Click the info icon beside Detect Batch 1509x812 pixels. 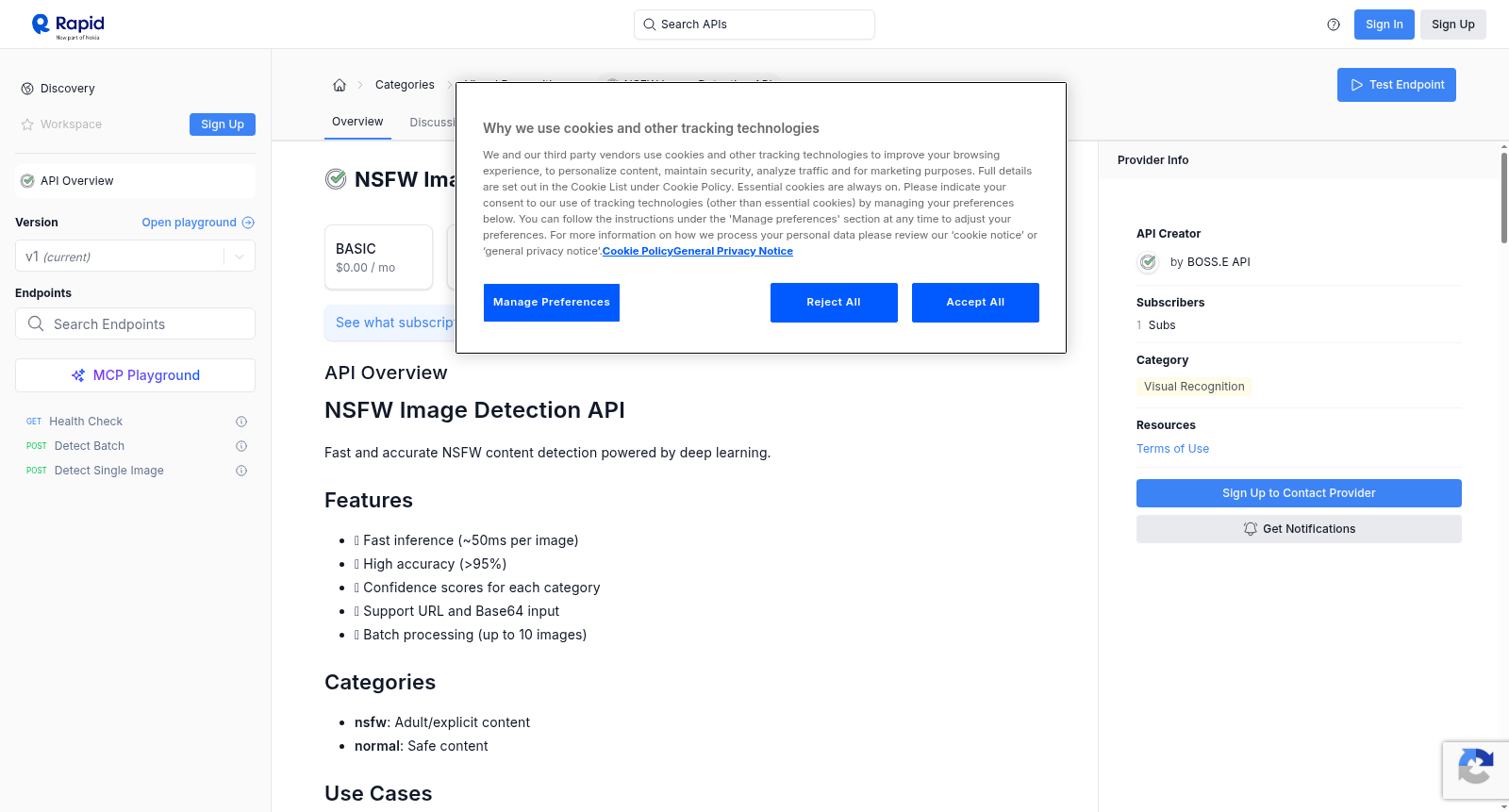coord(241,446)
